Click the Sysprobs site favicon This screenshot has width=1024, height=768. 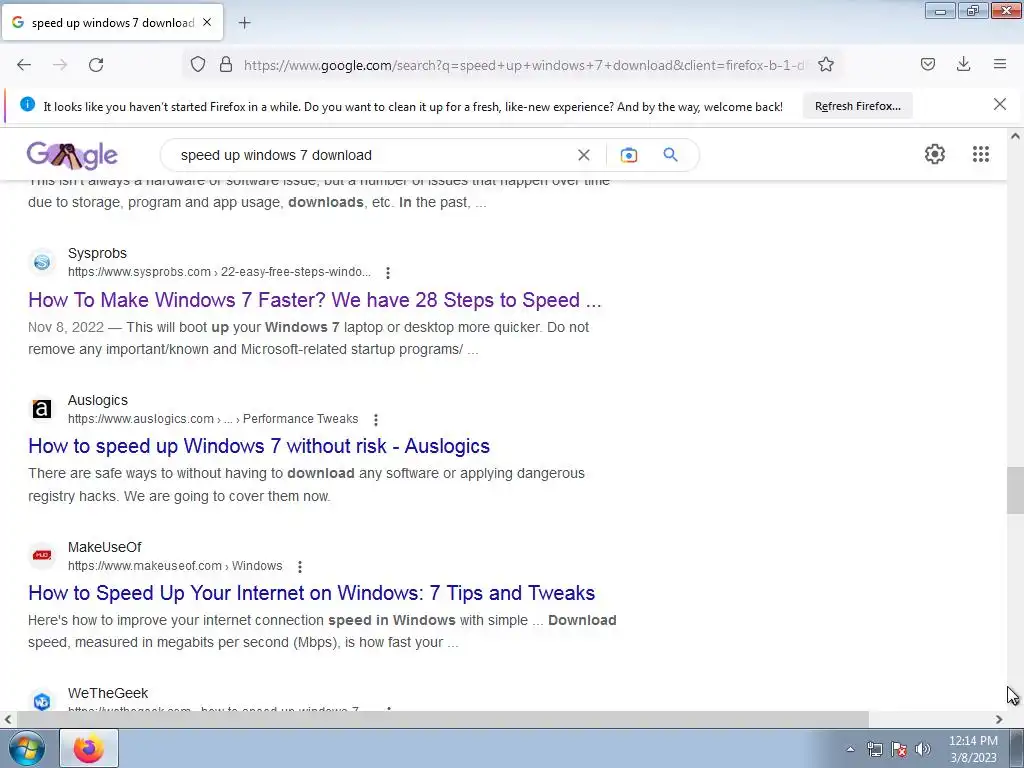pyautogui.click(x=42, y=263)
